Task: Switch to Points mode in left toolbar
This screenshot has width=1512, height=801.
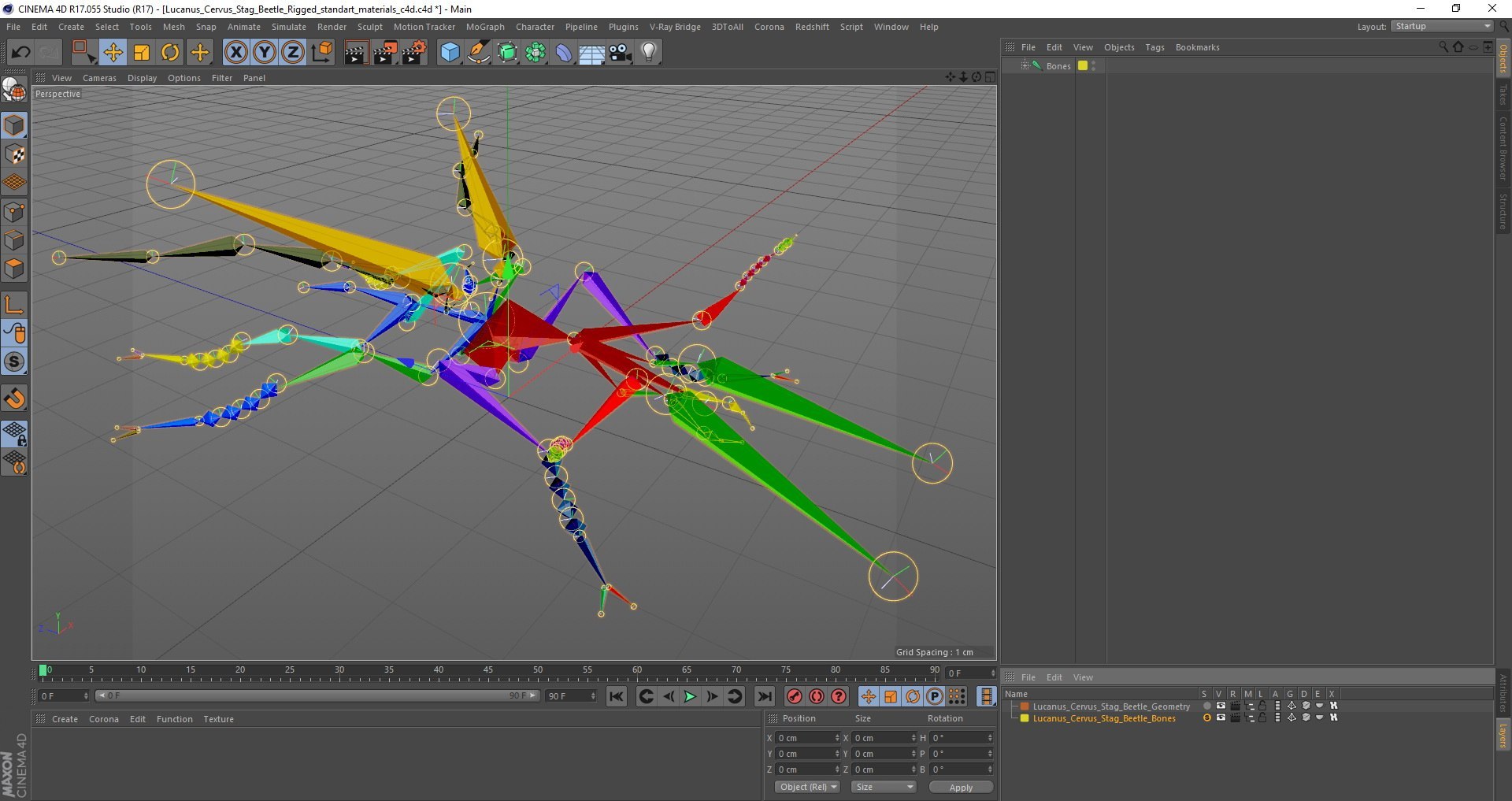Action: [x=14, y=212]
